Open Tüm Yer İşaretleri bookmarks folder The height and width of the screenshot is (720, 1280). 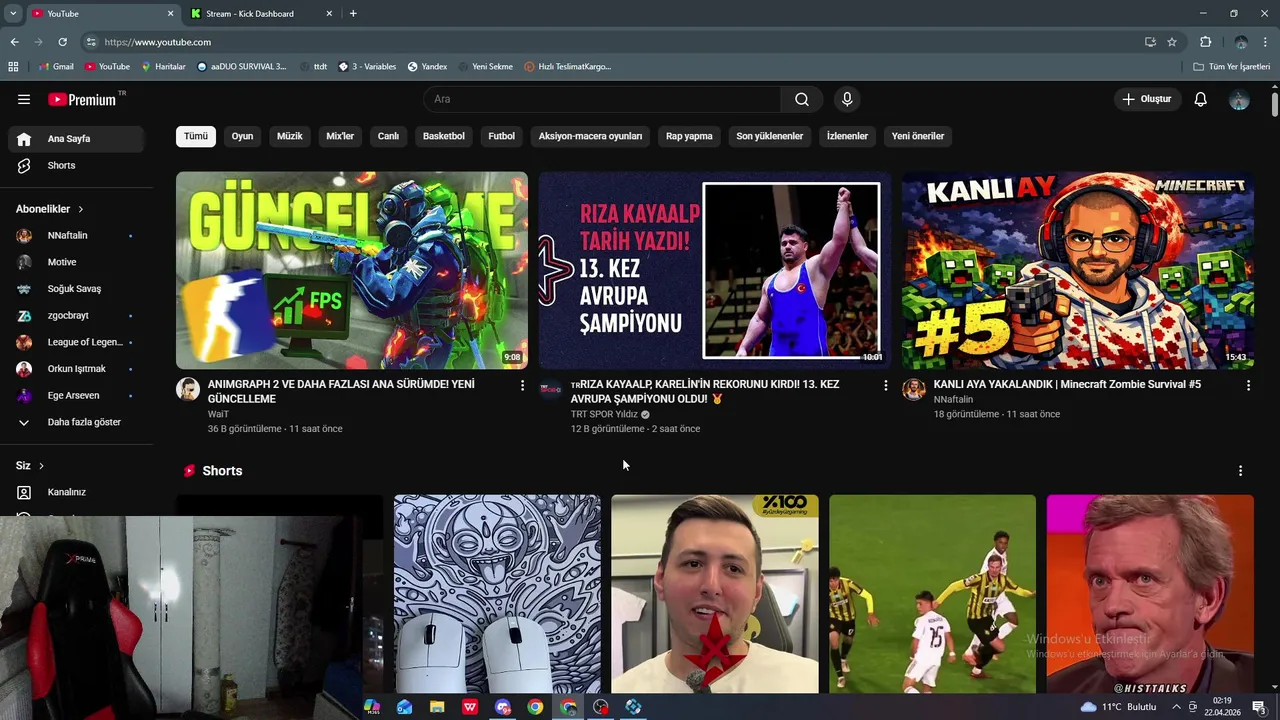coord(1232,67)
